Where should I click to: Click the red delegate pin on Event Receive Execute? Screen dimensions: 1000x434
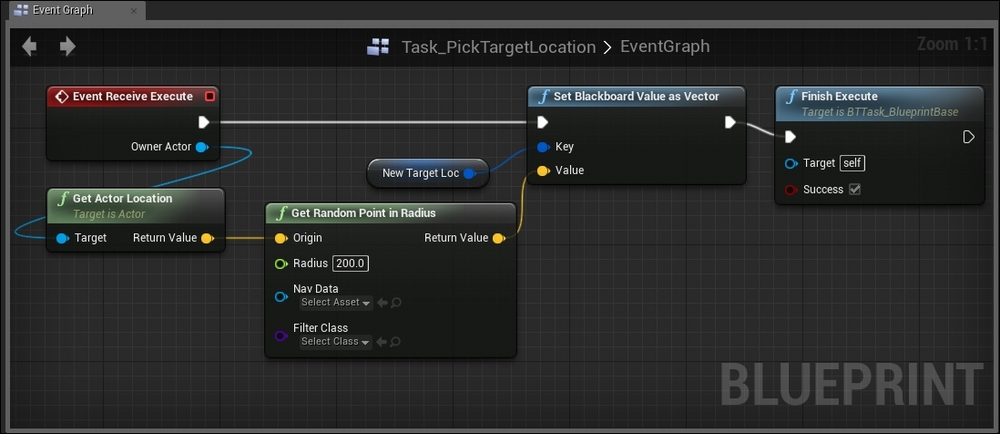pos(209,97)
